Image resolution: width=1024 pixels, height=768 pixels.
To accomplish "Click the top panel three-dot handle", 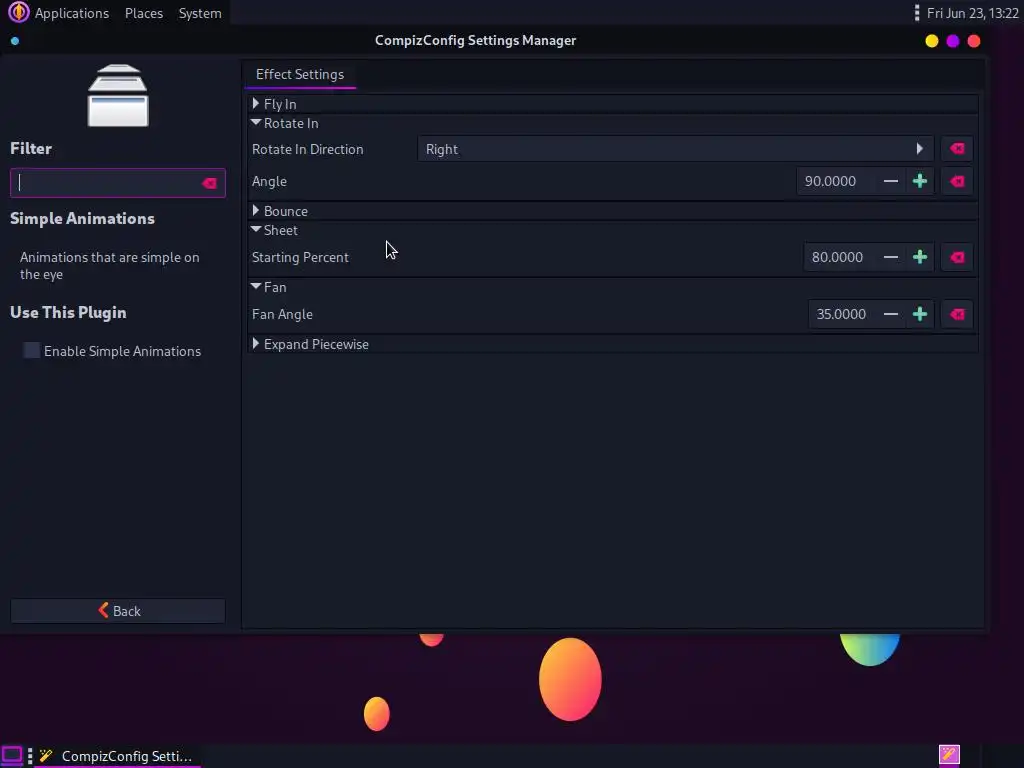I will click(x=916, y=13).
